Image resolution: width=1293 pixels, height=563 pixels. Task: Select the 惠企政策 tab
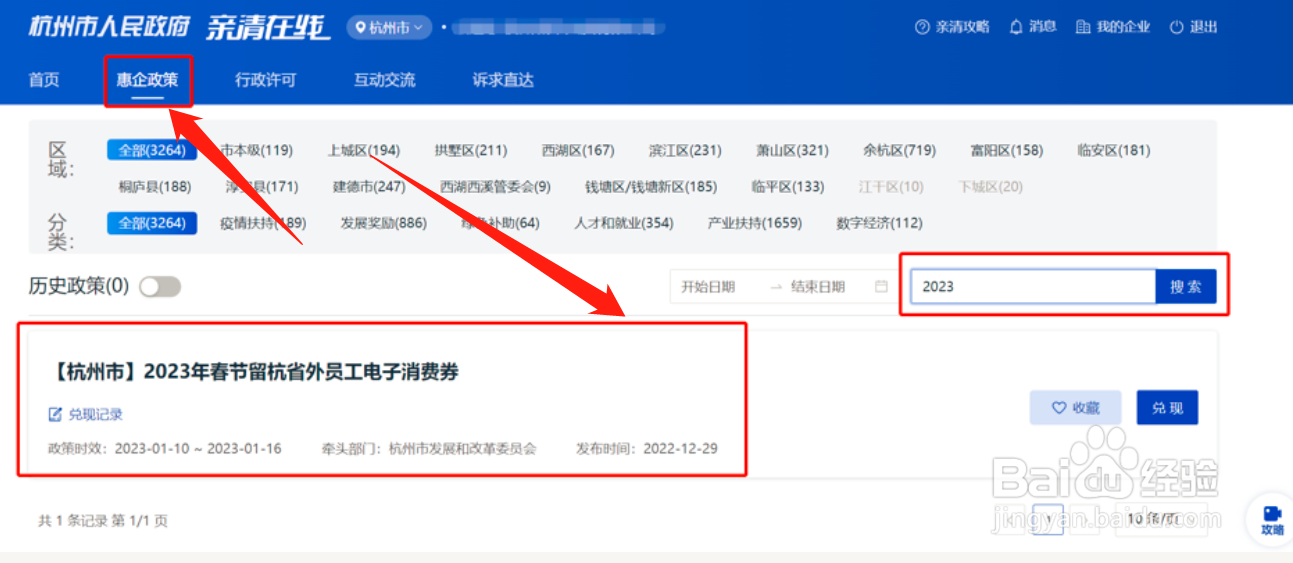click(147, 80)
